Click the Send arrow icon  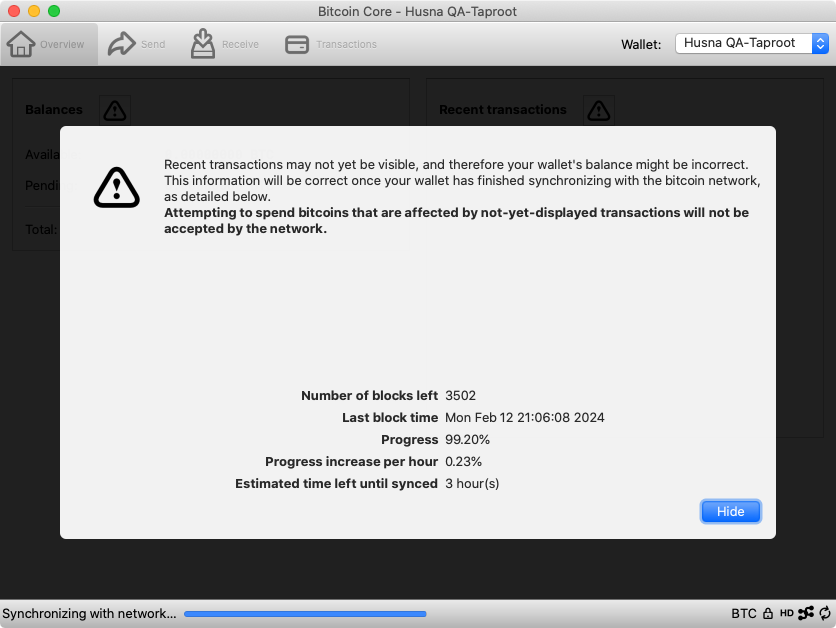122,44
